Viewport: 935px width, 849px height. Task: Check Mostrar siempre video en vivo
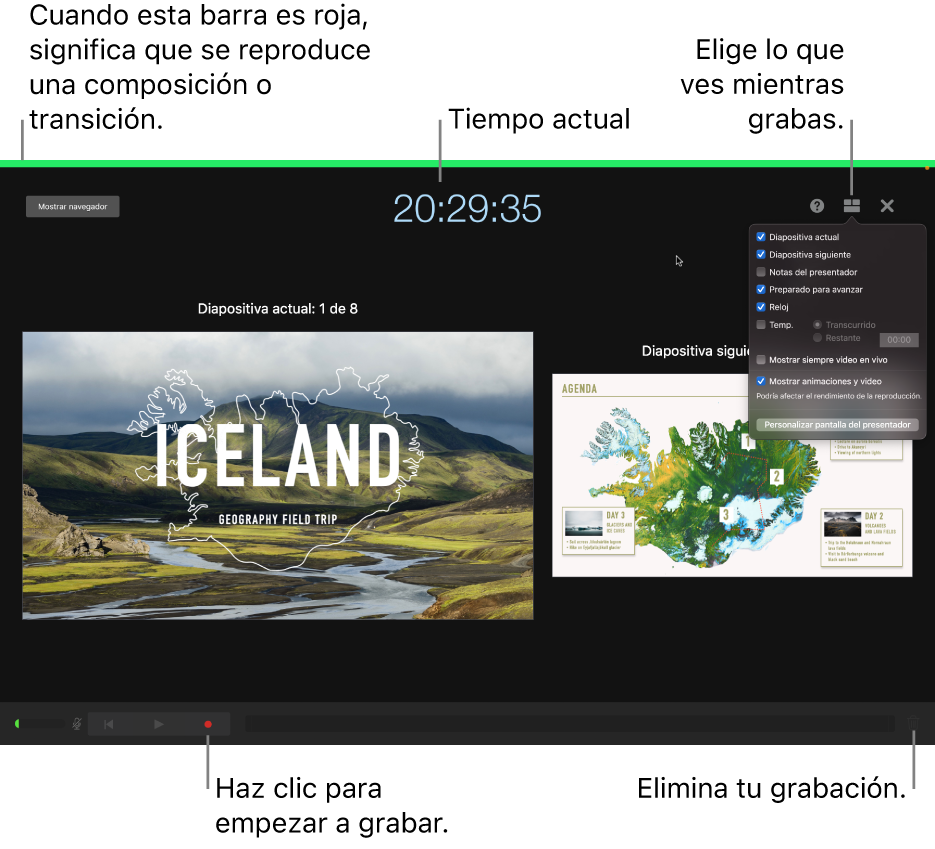pyautogui.click(x=761, y=360)
